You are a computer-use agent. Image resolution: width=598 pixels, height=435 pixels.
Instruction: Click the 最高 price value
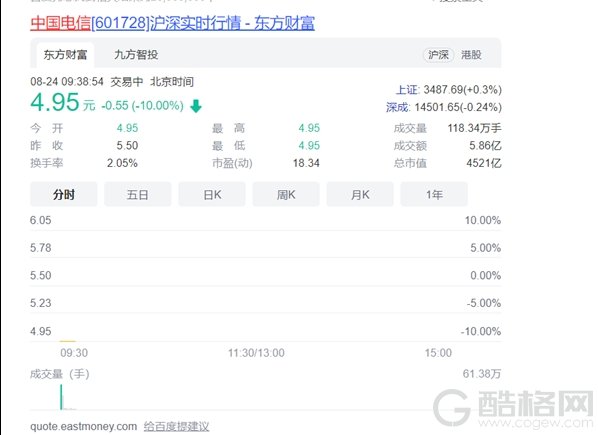309,128
